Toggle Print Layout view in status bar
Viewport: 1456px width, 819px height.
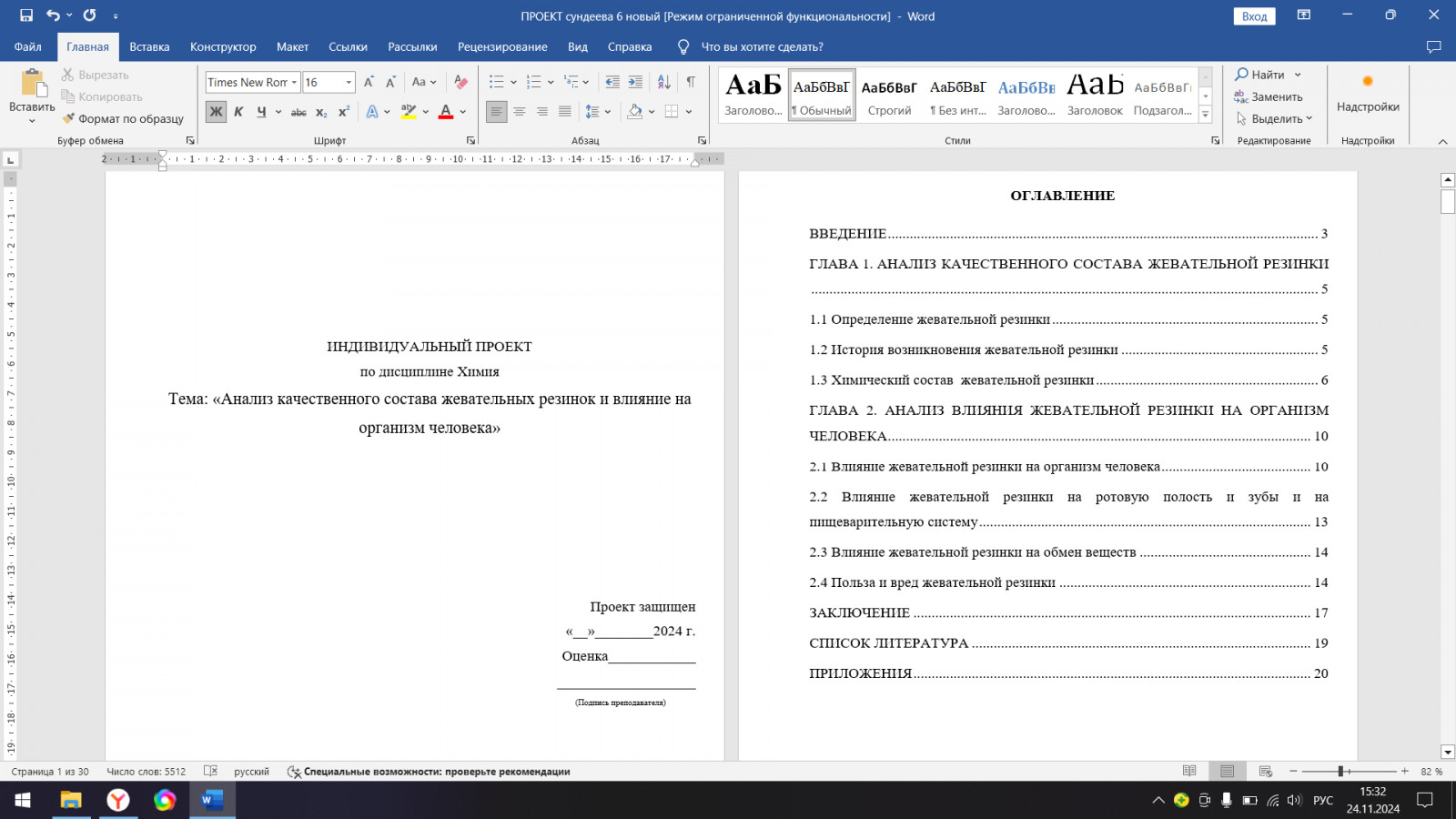tap(1228, 771)
